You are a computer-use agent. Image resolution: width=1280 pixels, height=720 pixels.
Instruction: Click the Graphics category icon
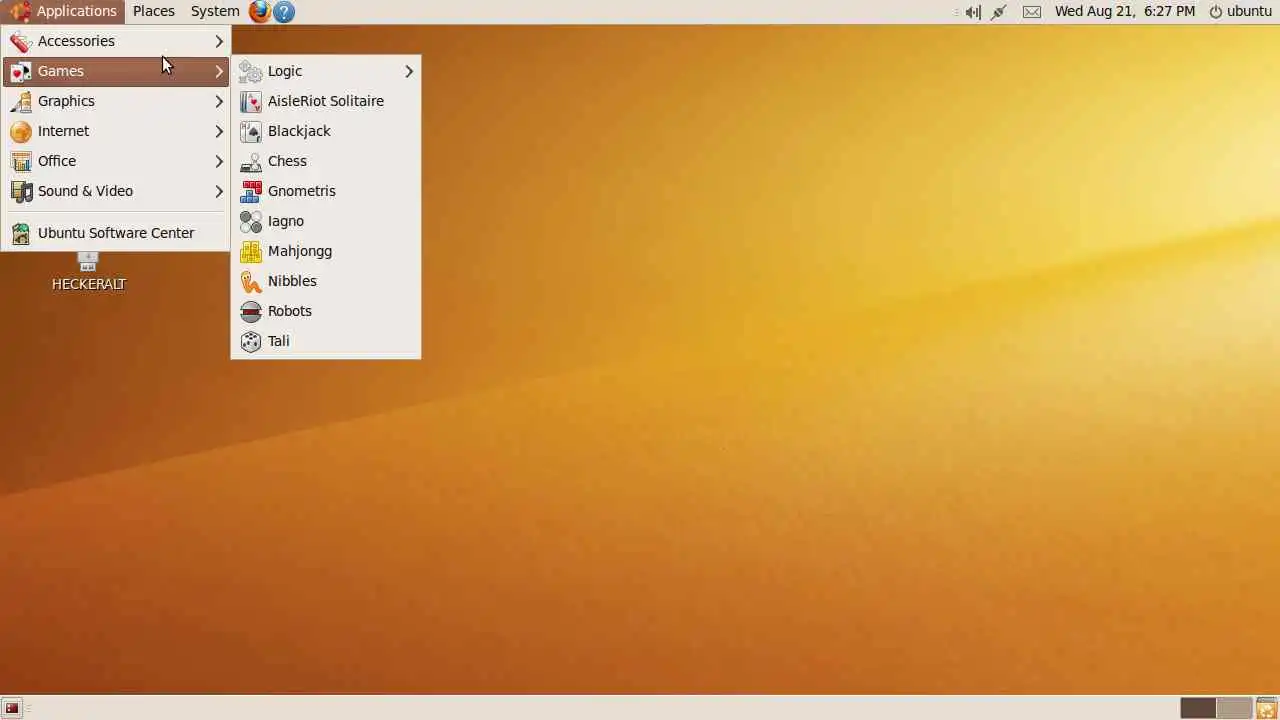21,101
